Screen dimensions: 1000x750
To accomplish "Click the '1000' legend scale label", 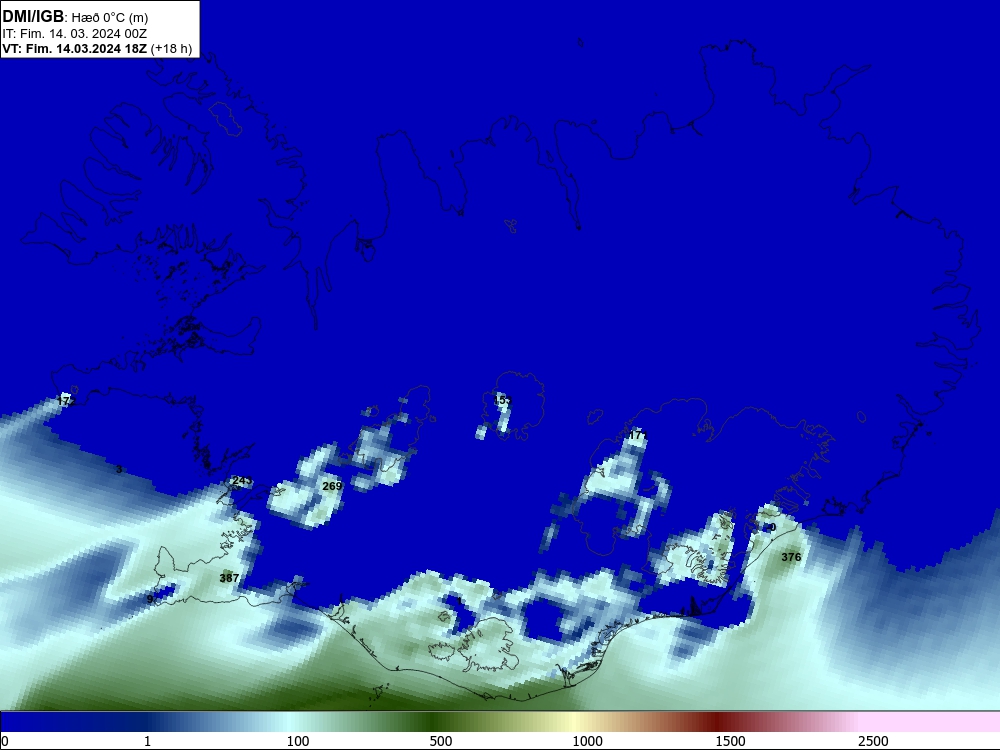I will [x=587, y=741].
